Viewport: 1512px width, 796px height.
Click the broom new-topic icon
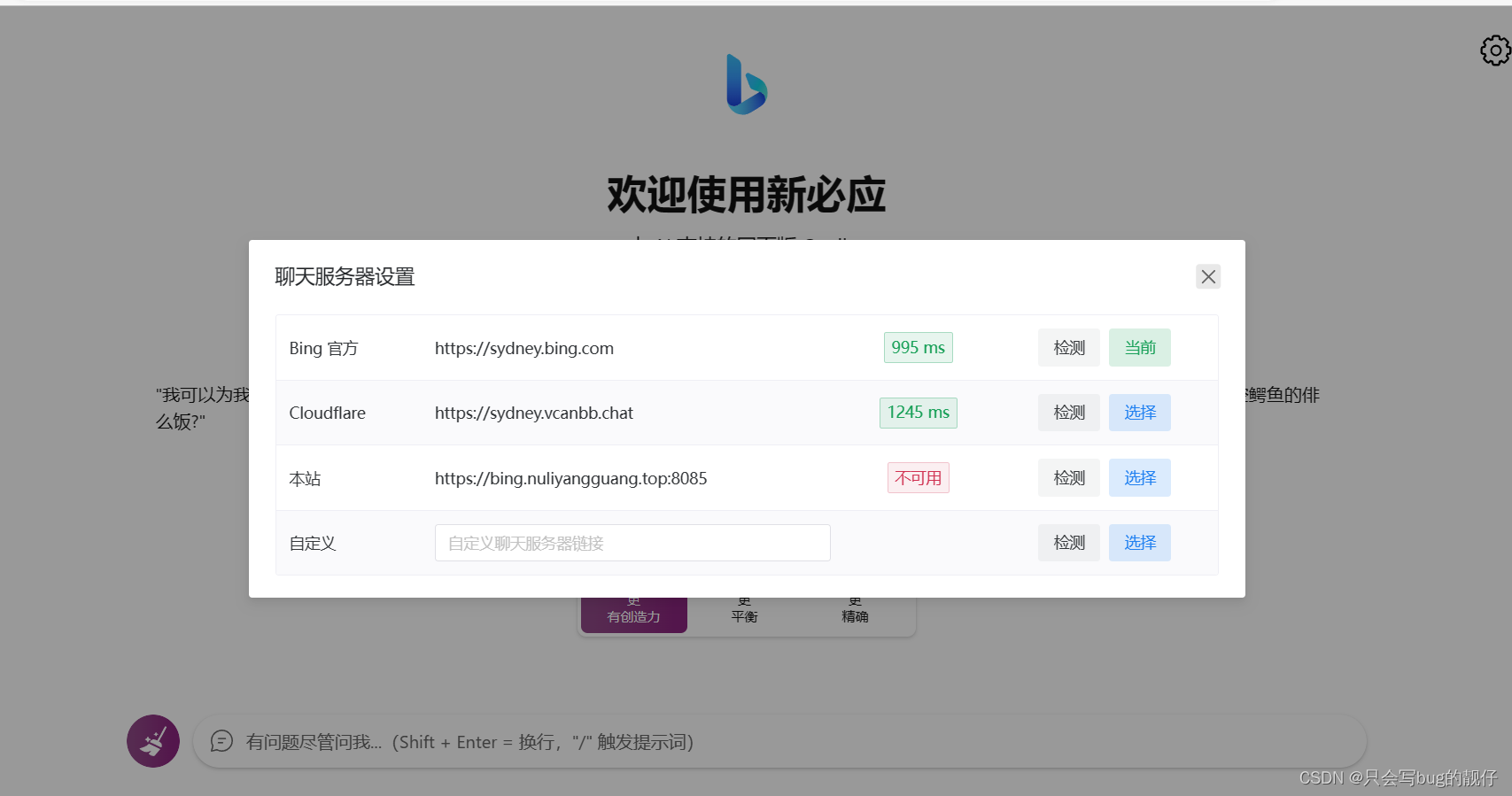[153, 741]
